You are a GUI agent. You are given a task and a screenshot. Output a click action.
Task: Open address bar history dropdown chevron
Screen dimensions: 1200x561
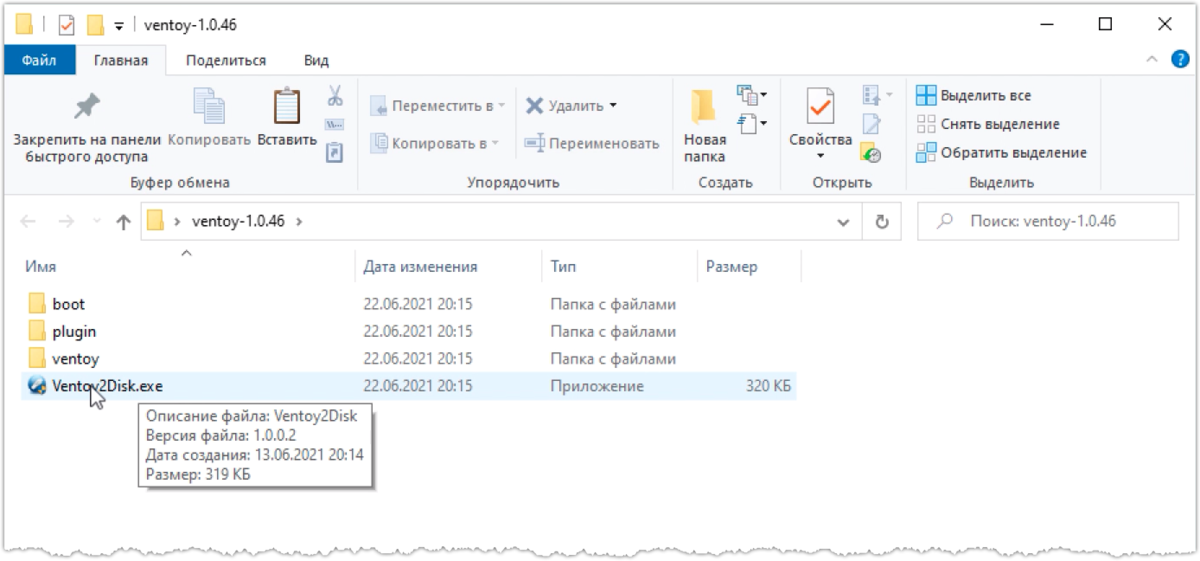(x=842, y=222)
